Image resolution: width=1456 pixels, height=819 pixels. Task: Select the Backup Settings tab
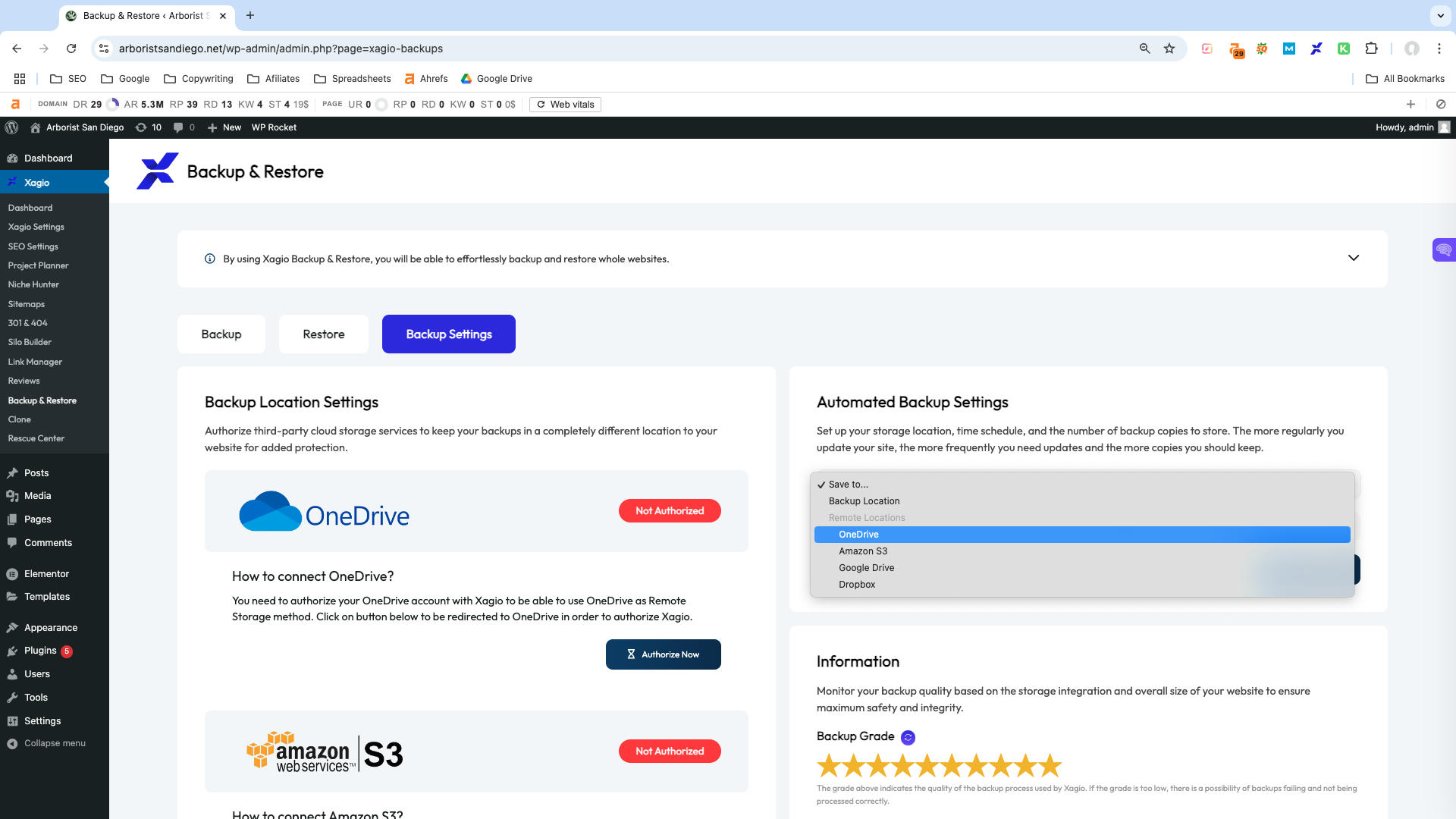(449, 334)
